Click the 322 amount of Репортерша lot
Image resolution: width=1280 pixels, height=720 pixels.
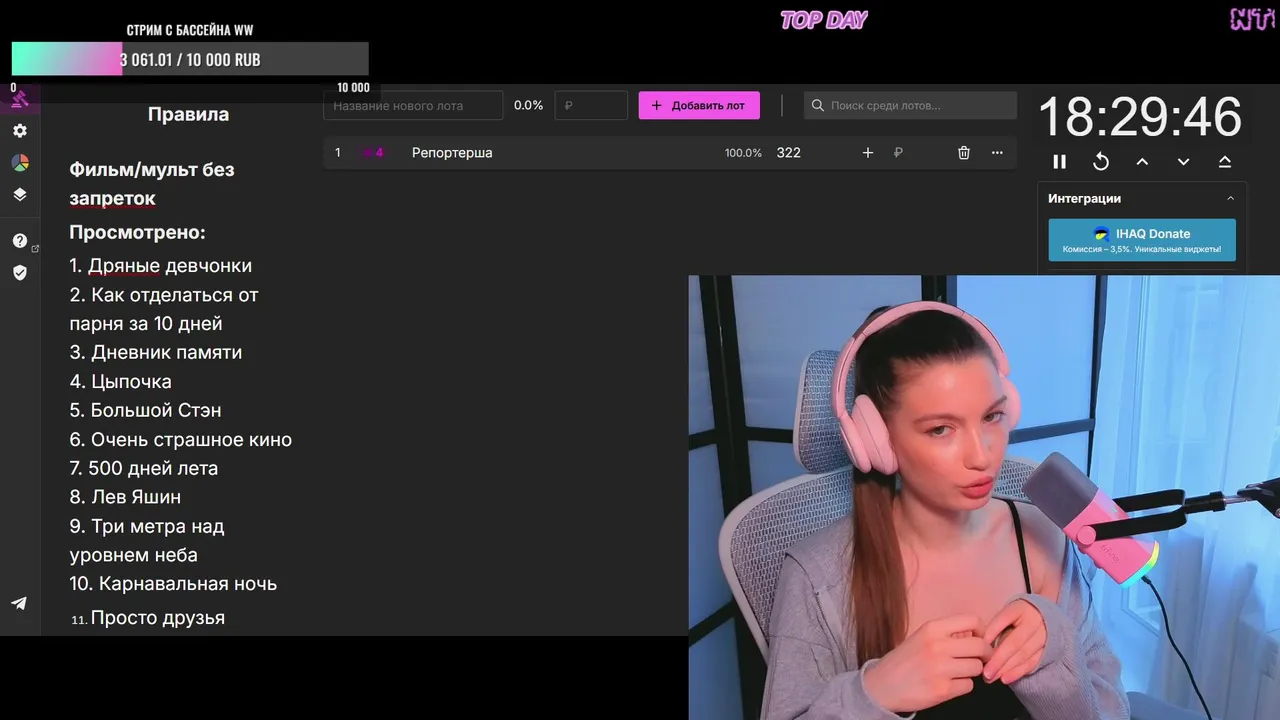789,153
